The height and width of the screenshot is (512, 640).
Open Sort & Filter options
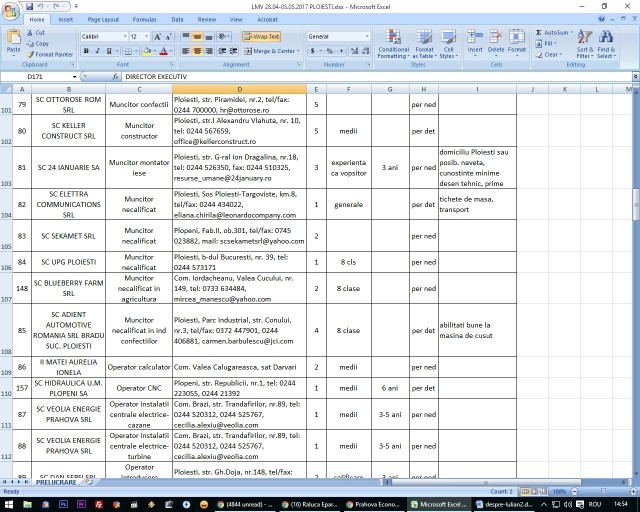(x=585, y=44)
